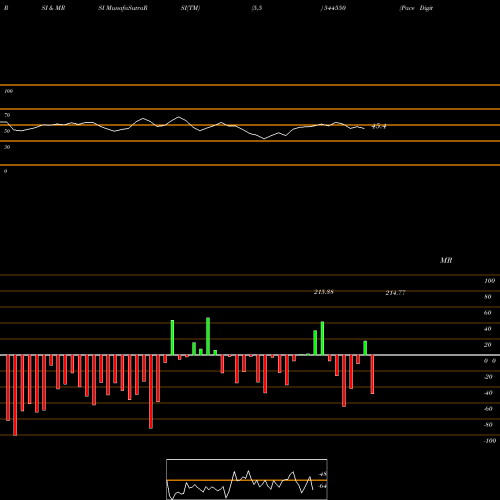Click the MR axis label 80
Screen dimensions: 500x500
pos(488,297)
